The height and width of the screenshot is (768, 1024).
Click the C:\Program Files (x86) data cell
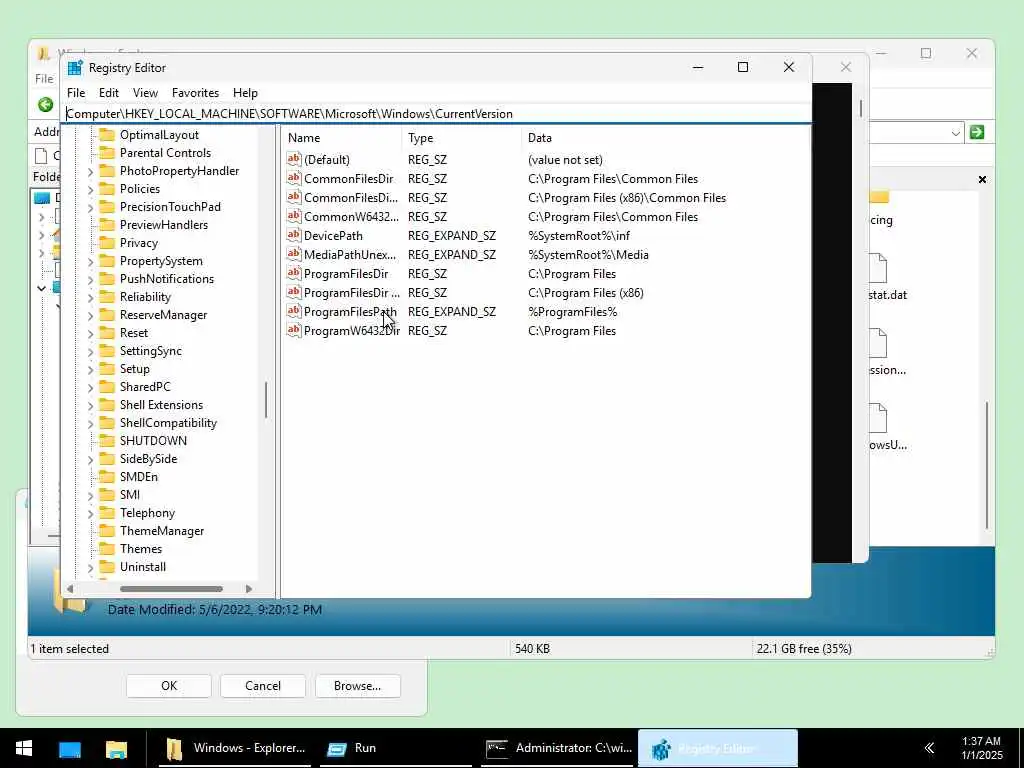(586, 293)
